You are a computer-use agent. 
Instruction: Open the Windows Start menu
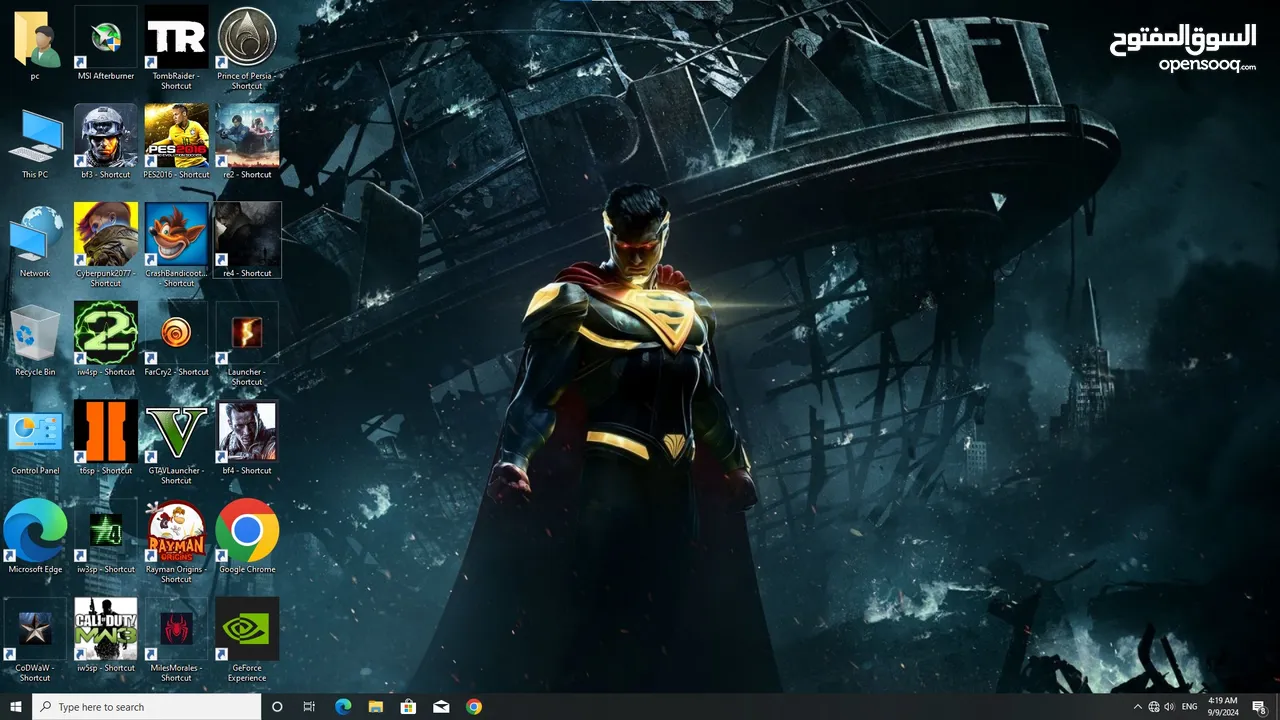(15, 707)
